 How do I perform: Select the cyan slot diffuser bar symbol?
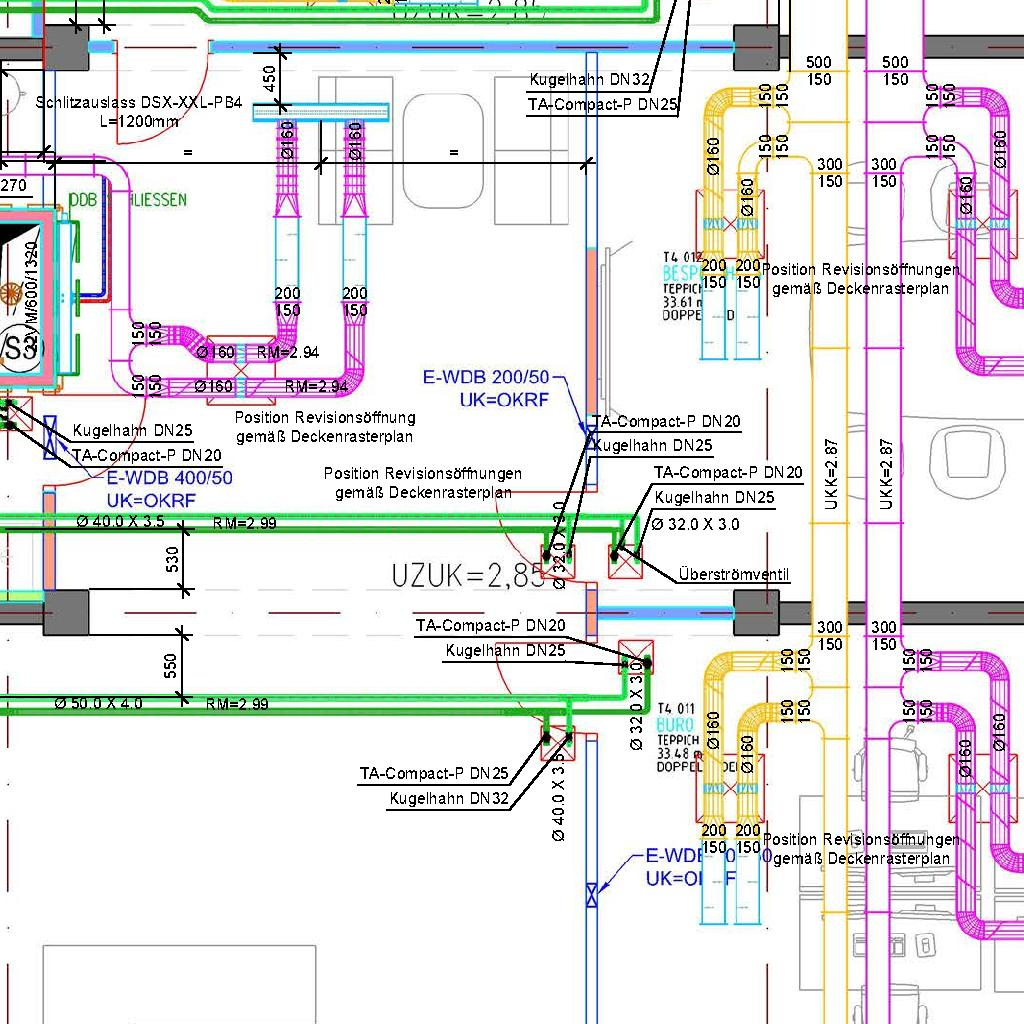tap(322, 113)
